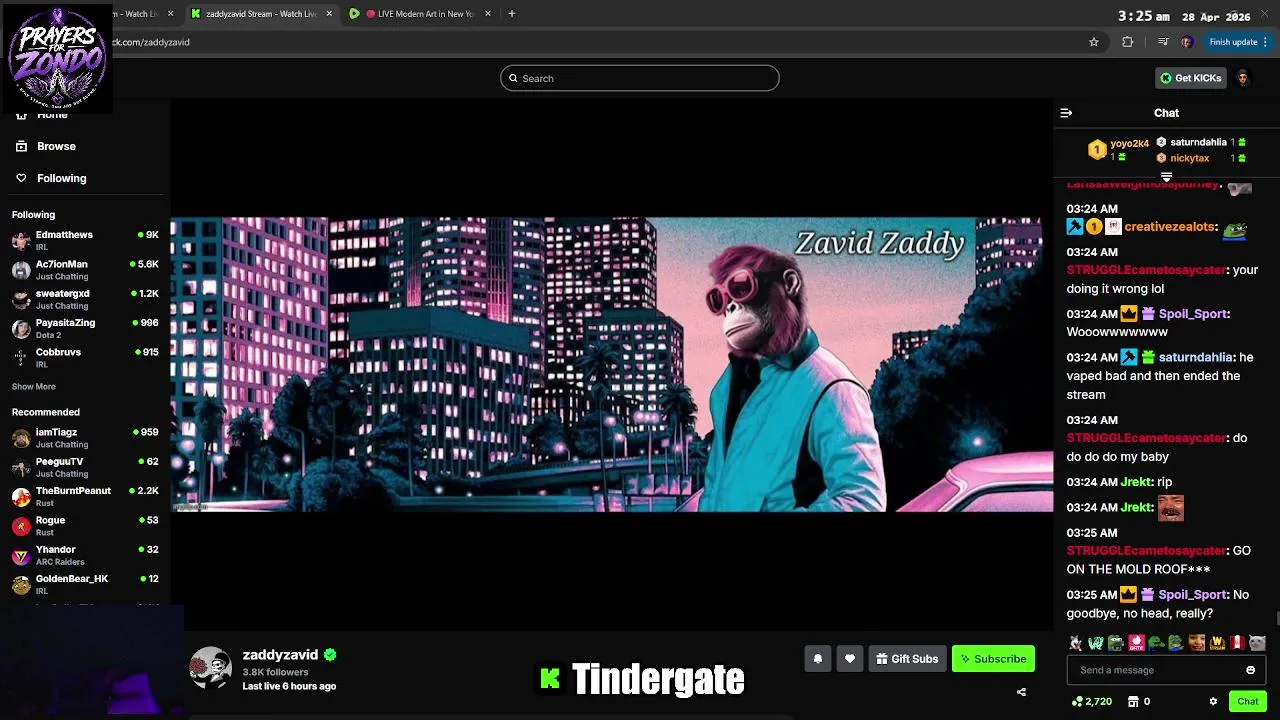Expand the gift leaderboard with the down arrow
The width and height of the screenshot is (1280, 720).
tap(1166, 177)
